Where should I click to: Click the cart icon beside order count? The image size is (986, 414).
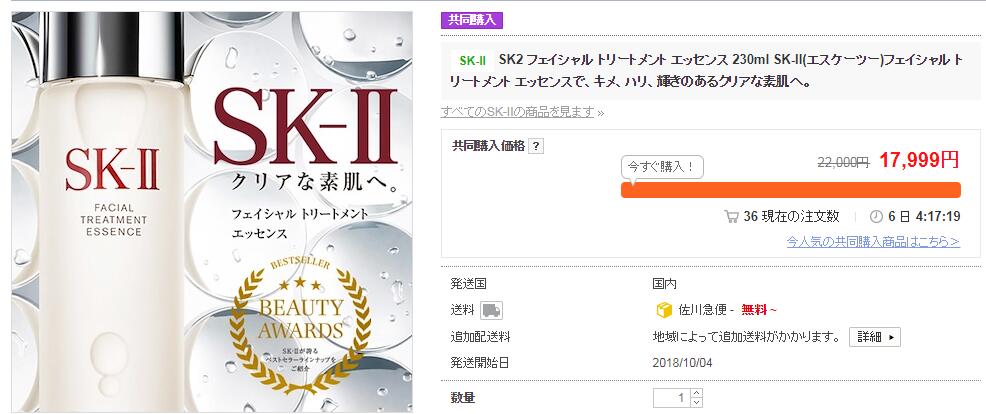coord(732,216)
